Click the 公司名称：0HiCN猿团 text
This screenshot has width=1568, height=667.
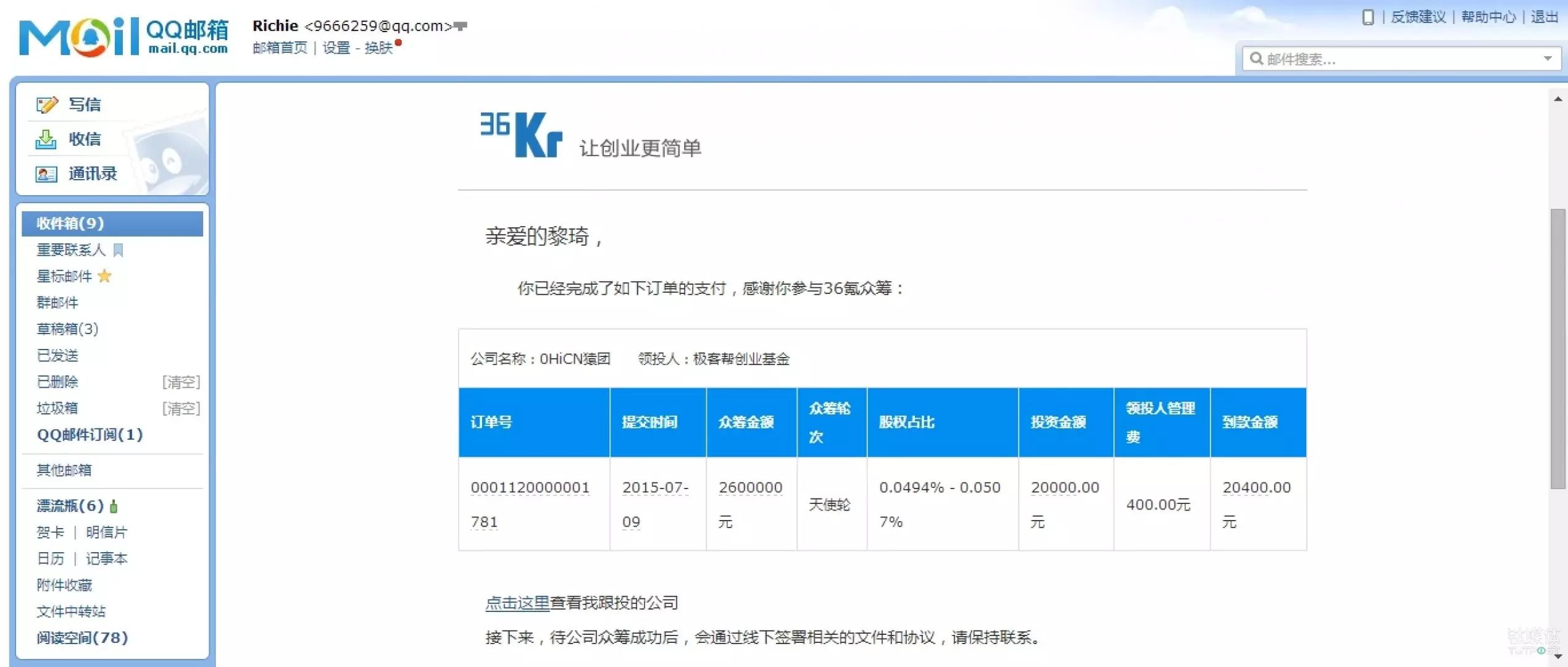point(540,359)
